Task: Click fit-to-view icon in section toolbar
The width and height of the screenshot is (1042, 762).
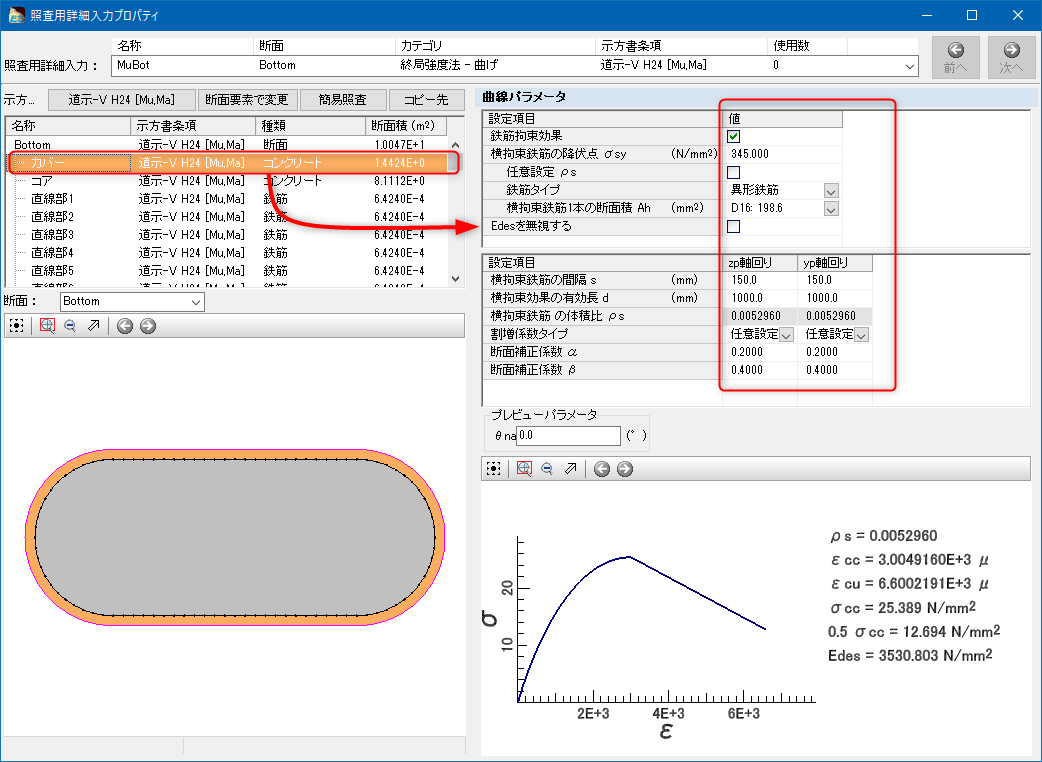Action: (x=17, y=326)
